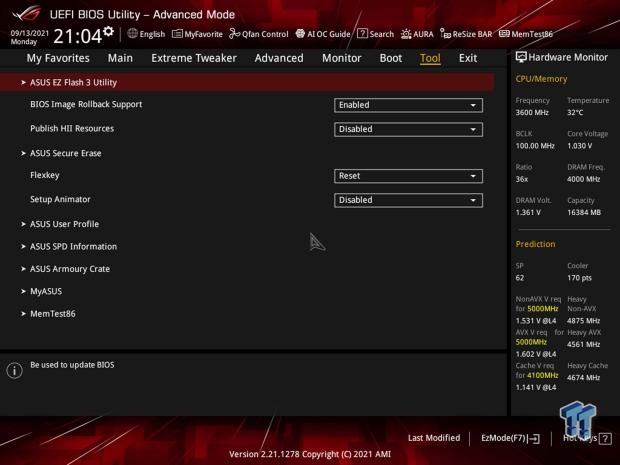Click the SP value 62
620x465 pixels.
pyautogui.click(x=520, y=278)
